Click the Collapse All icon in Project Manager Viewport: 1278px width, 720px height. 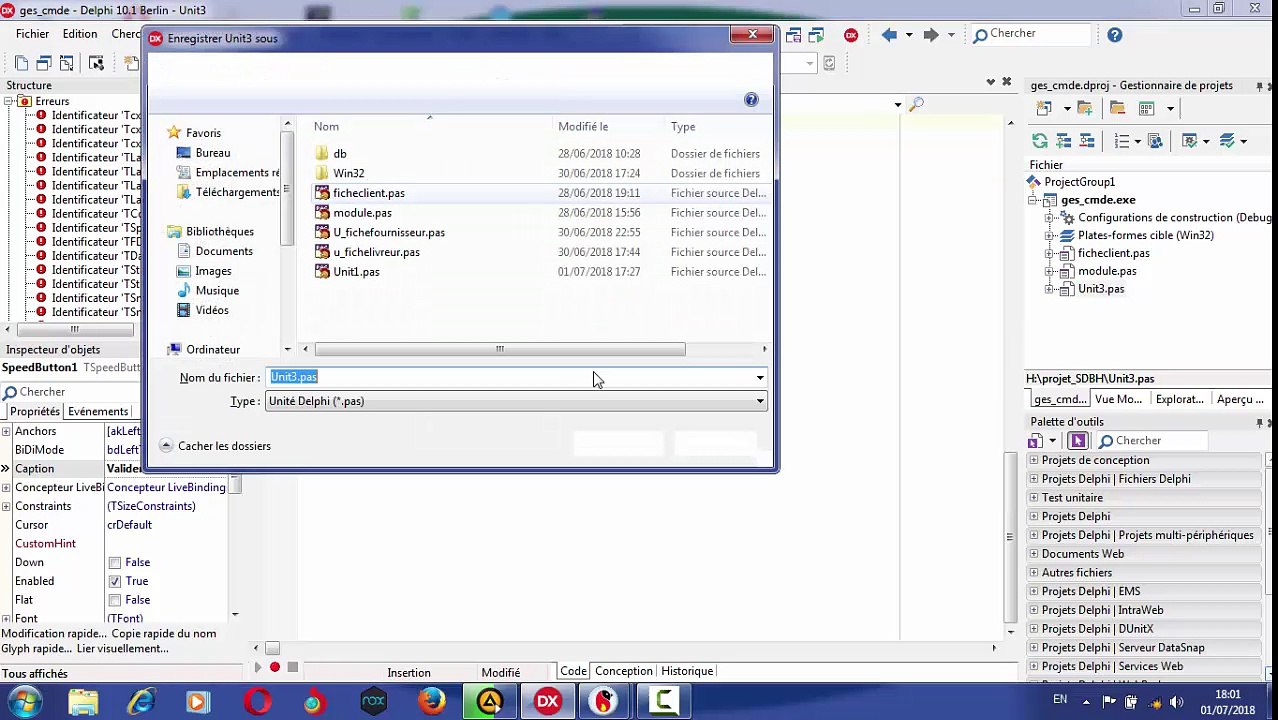pos(1087,141)
